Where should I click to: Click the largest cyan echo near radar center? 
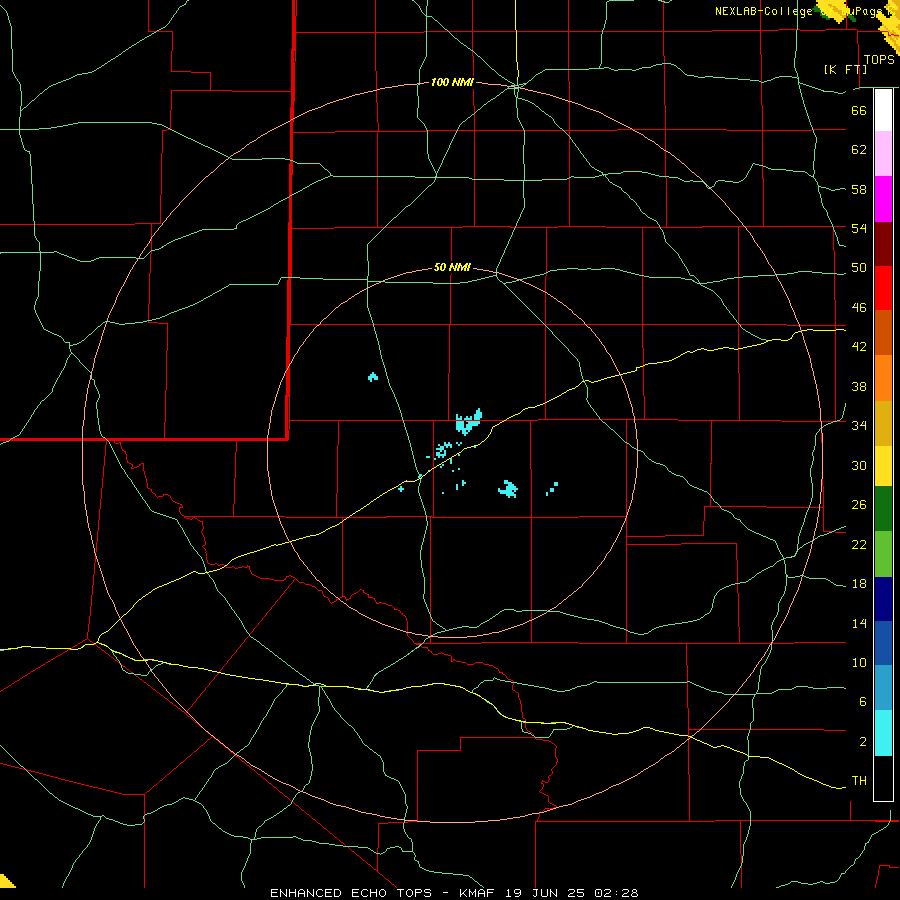[x=468, y=422]
